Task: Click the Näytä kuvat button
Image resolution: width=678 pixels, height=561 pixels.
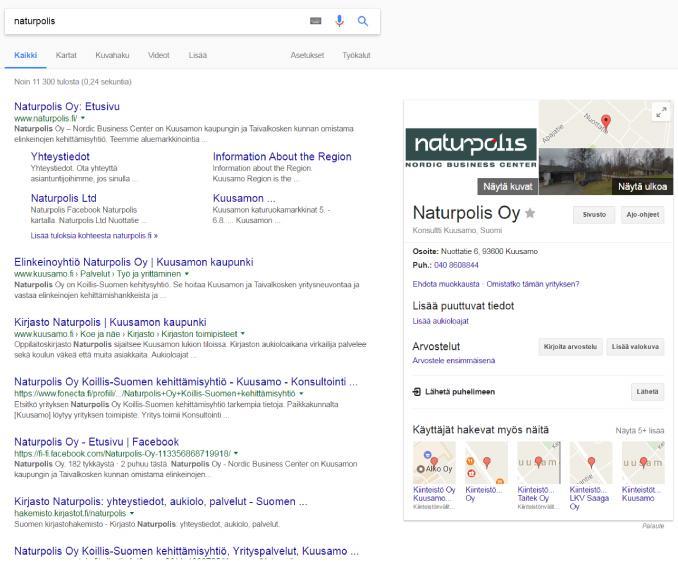Action: [508, 187]
